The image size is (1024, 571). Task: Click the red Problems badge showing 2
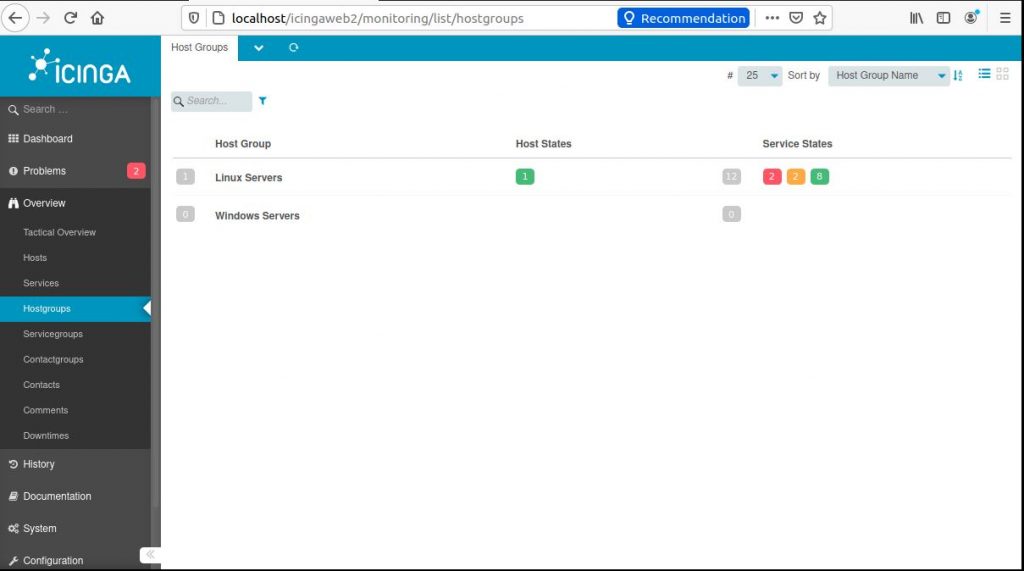tap(136, 171)
